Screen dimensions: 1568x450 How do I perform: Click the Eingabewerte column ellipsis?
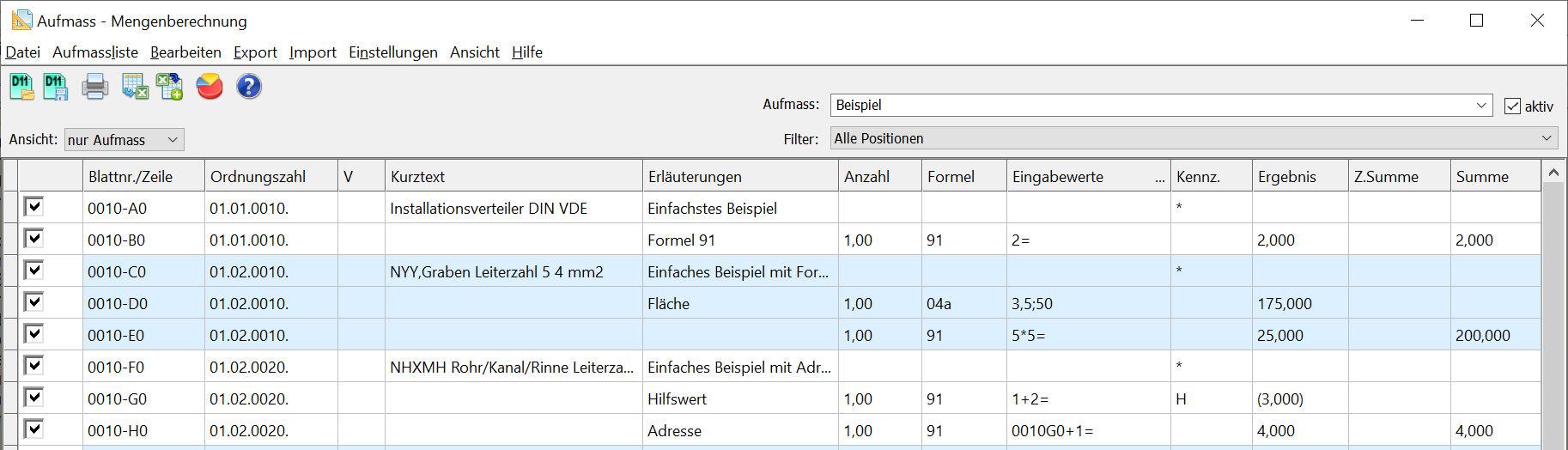[x=1160, y=178]
